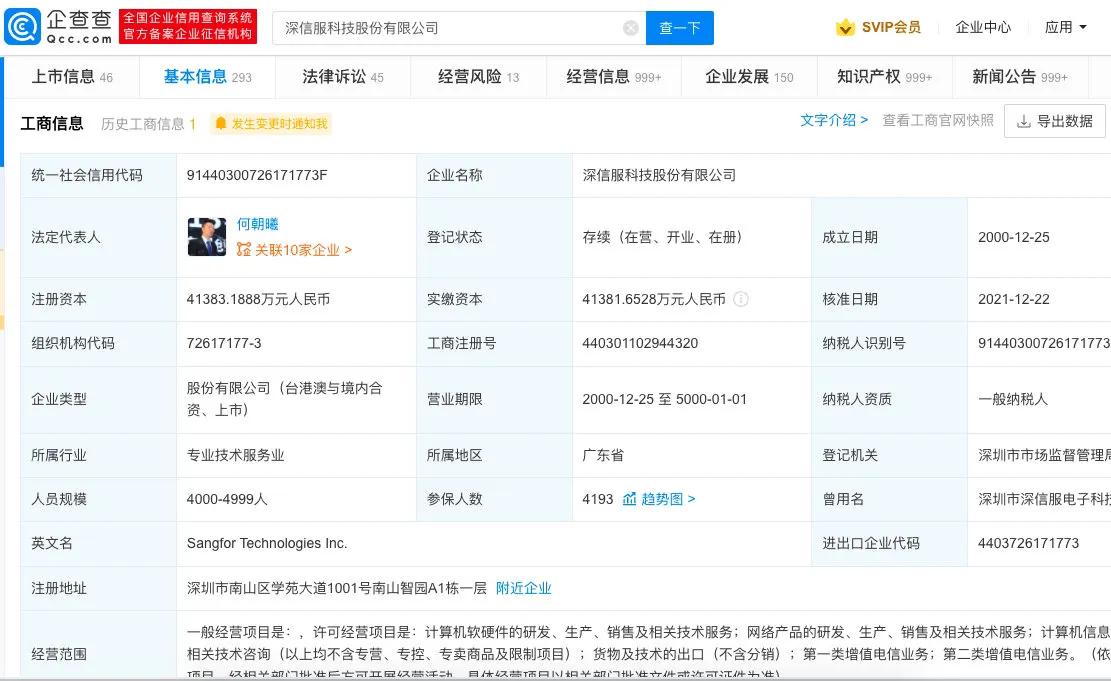Click the SVIP会员 diamond icon
Screen dimensions: 1111x681
(x=843, y=28)
